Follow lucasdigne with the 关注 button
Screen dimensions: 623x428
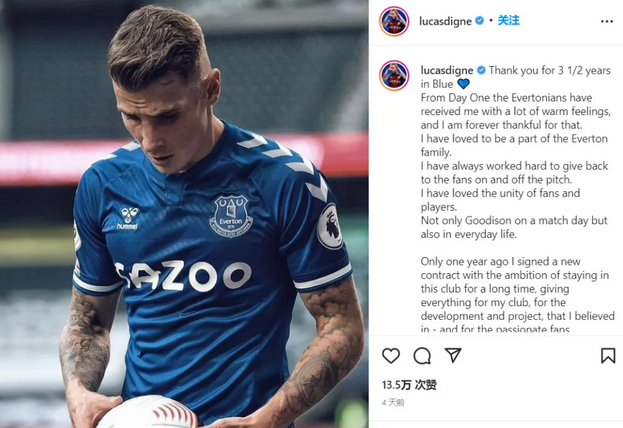(x=509, y=21)
